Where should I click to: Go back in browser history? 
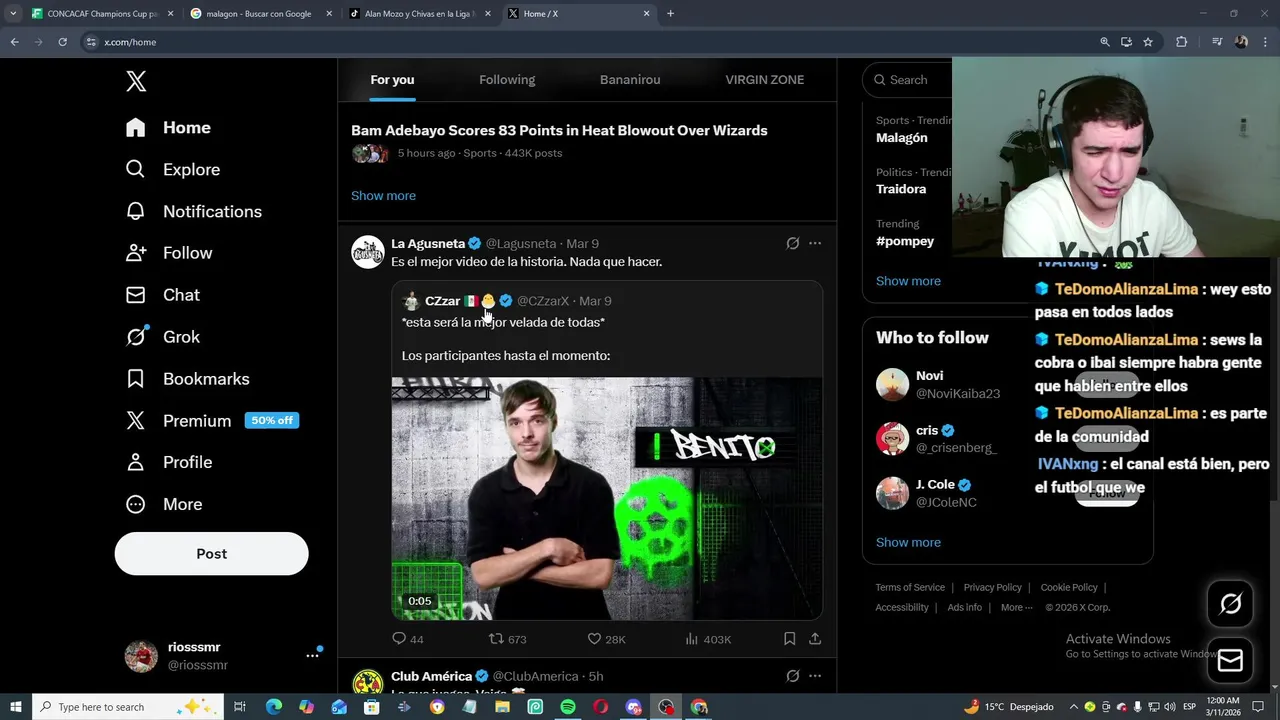14,42
